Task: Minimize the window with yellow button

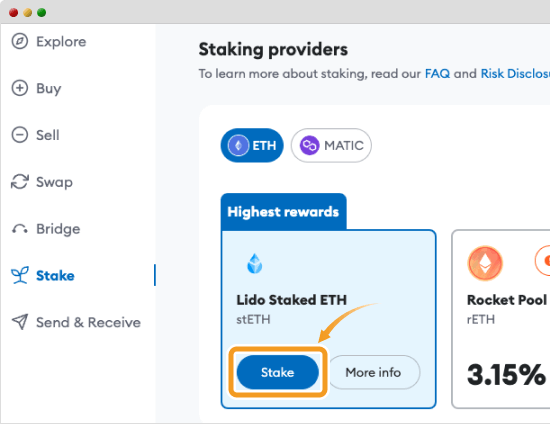Action: click(28, 13)
